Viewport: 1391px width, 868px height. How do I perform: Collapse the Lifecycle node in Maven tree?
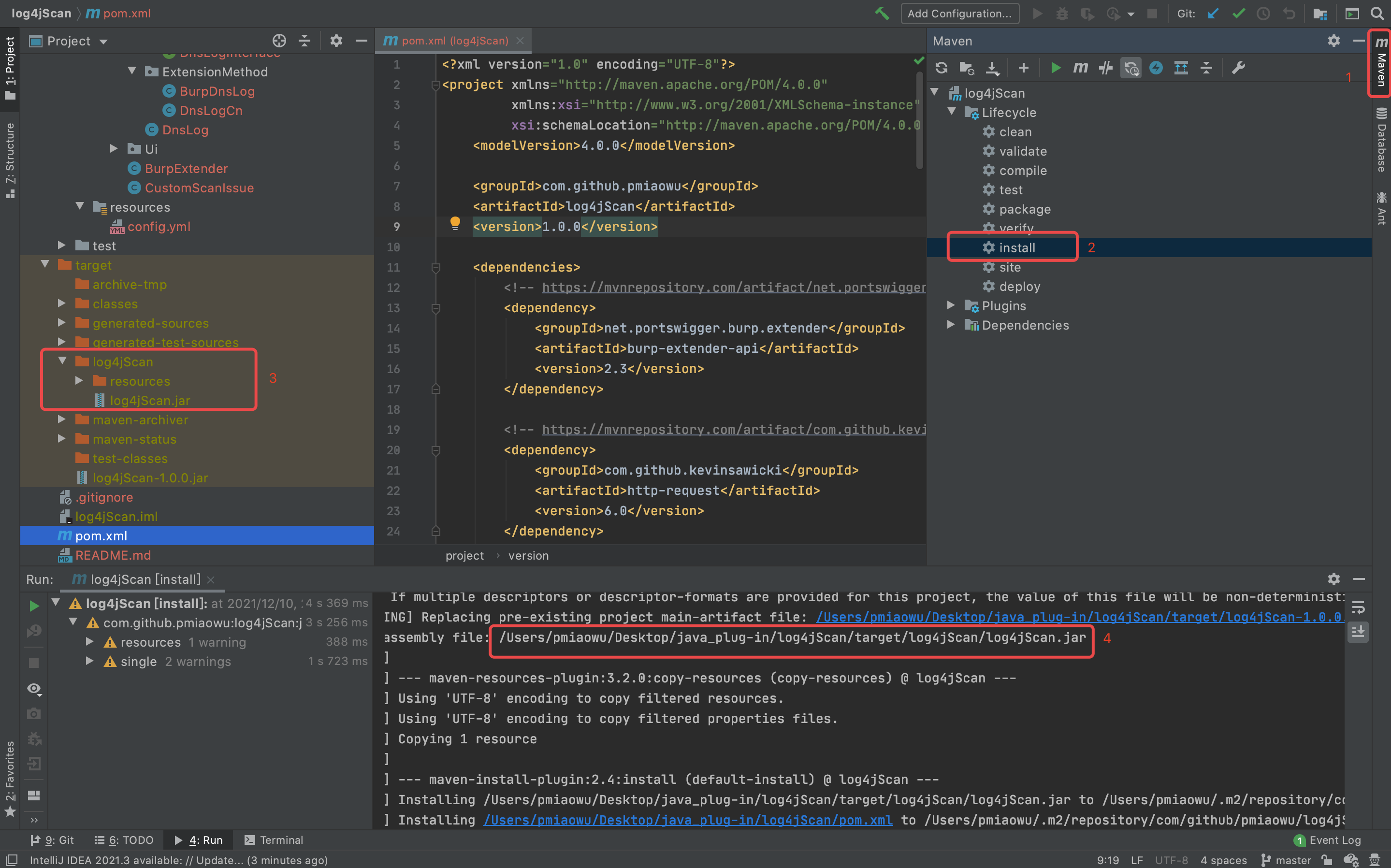(952, 112)
